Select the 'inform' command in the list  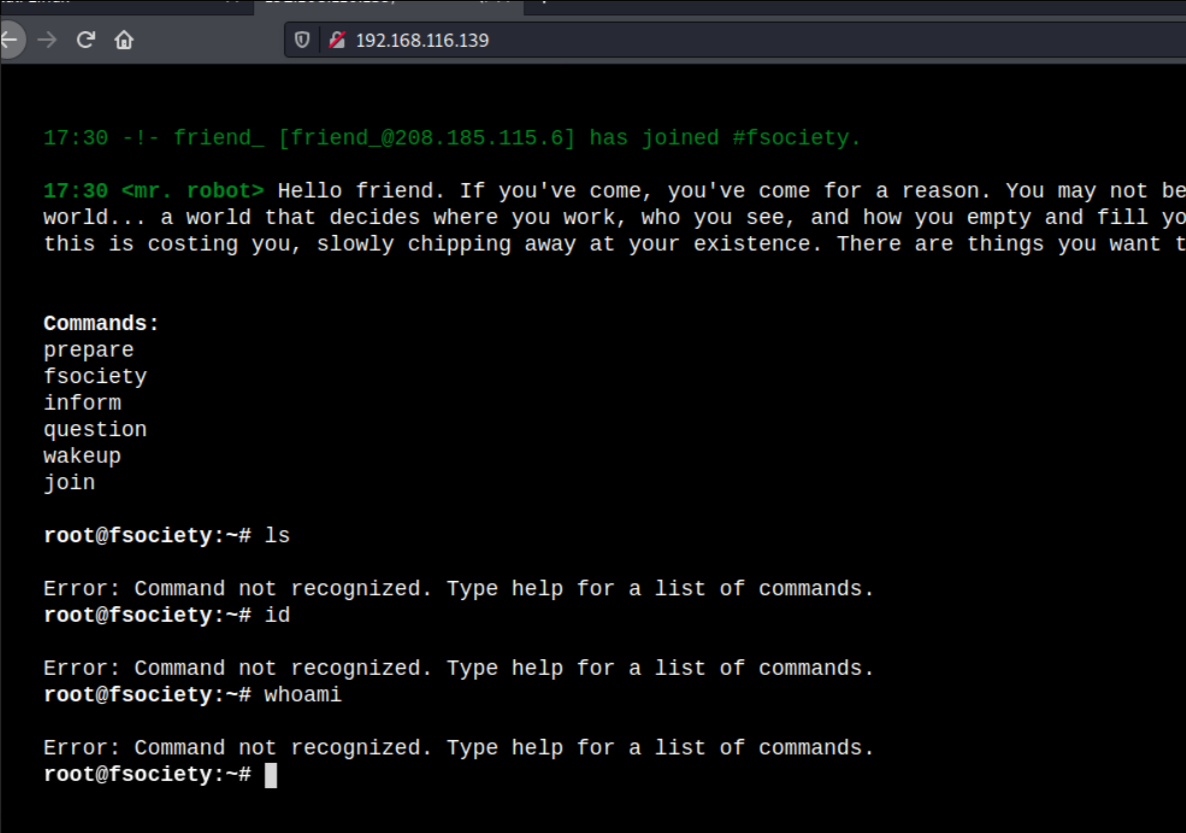pyautogui.click(x=82, y=403)
